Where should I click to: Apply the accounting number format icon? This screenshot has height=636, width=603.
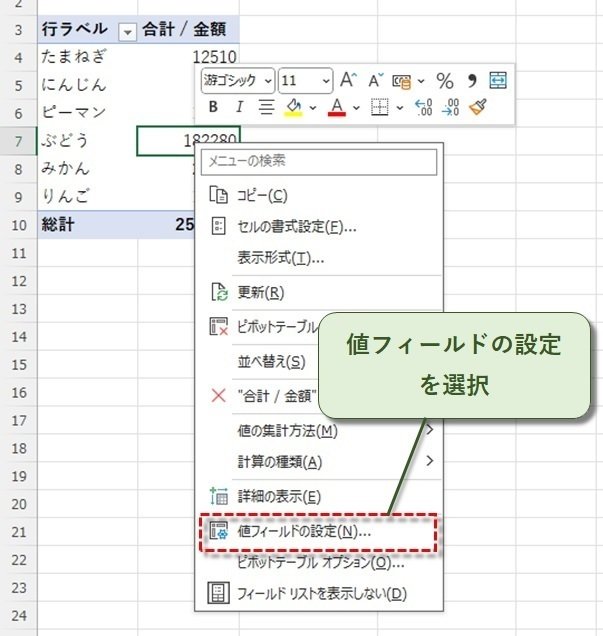(x=401, y=81)
